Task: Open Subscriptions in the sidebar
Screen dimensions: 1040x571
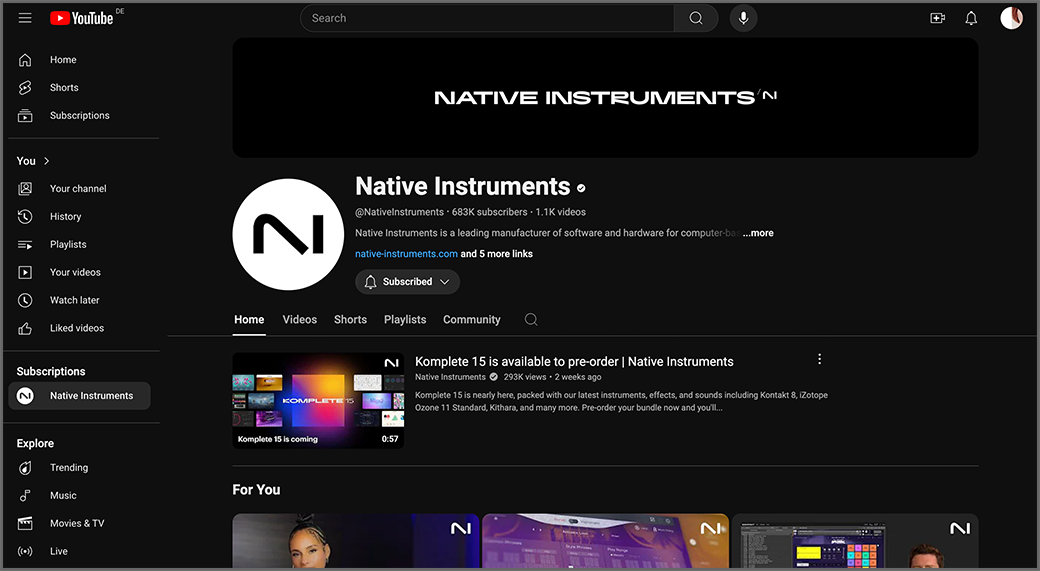Action: tap(80, 115)
